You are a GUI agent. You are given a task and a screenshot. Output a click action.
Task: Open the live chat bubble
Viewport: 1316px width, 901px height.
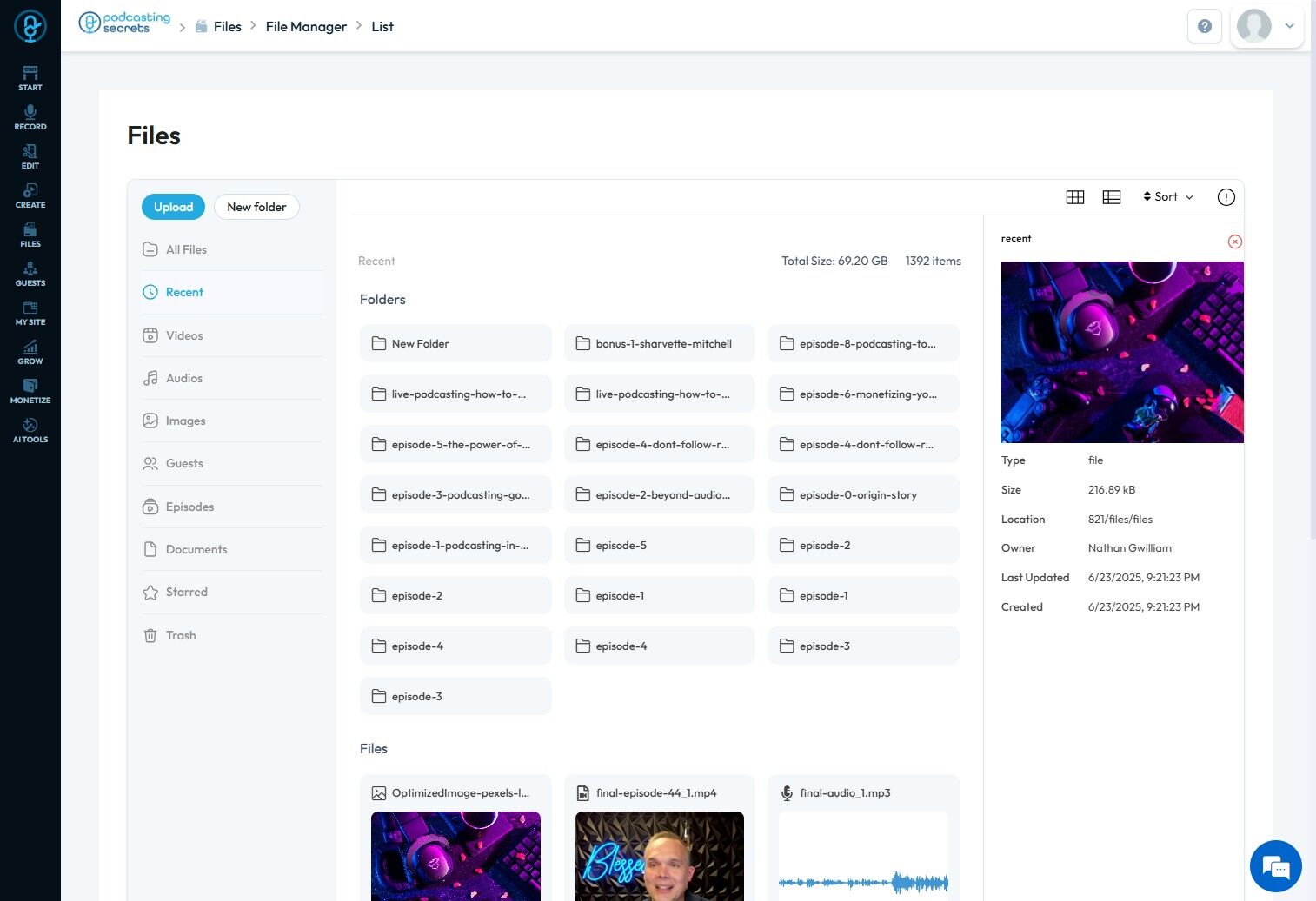coord(1275,866)
